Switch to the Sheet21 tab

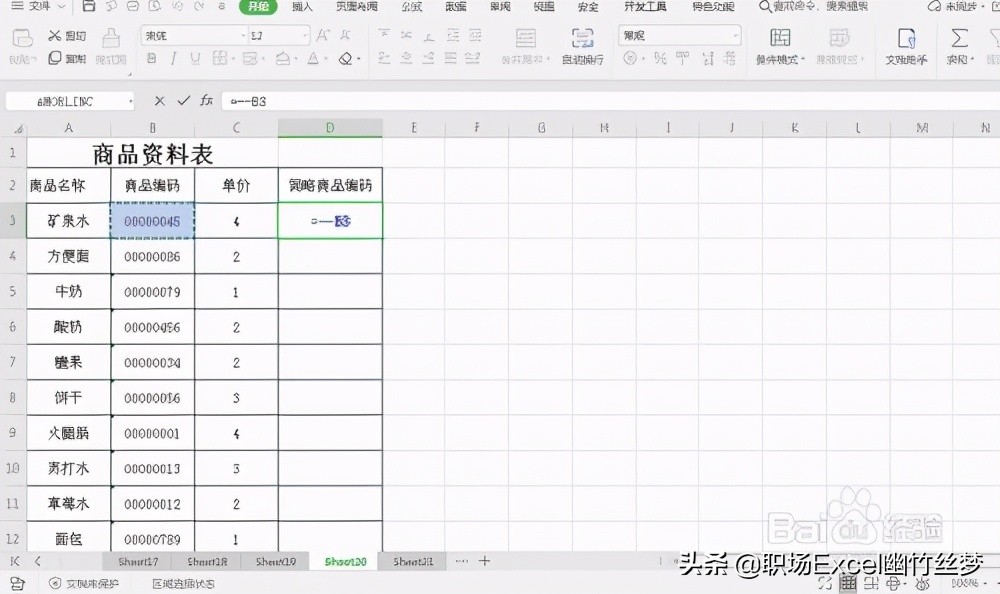pyautogui.click(x=413, y=561)
